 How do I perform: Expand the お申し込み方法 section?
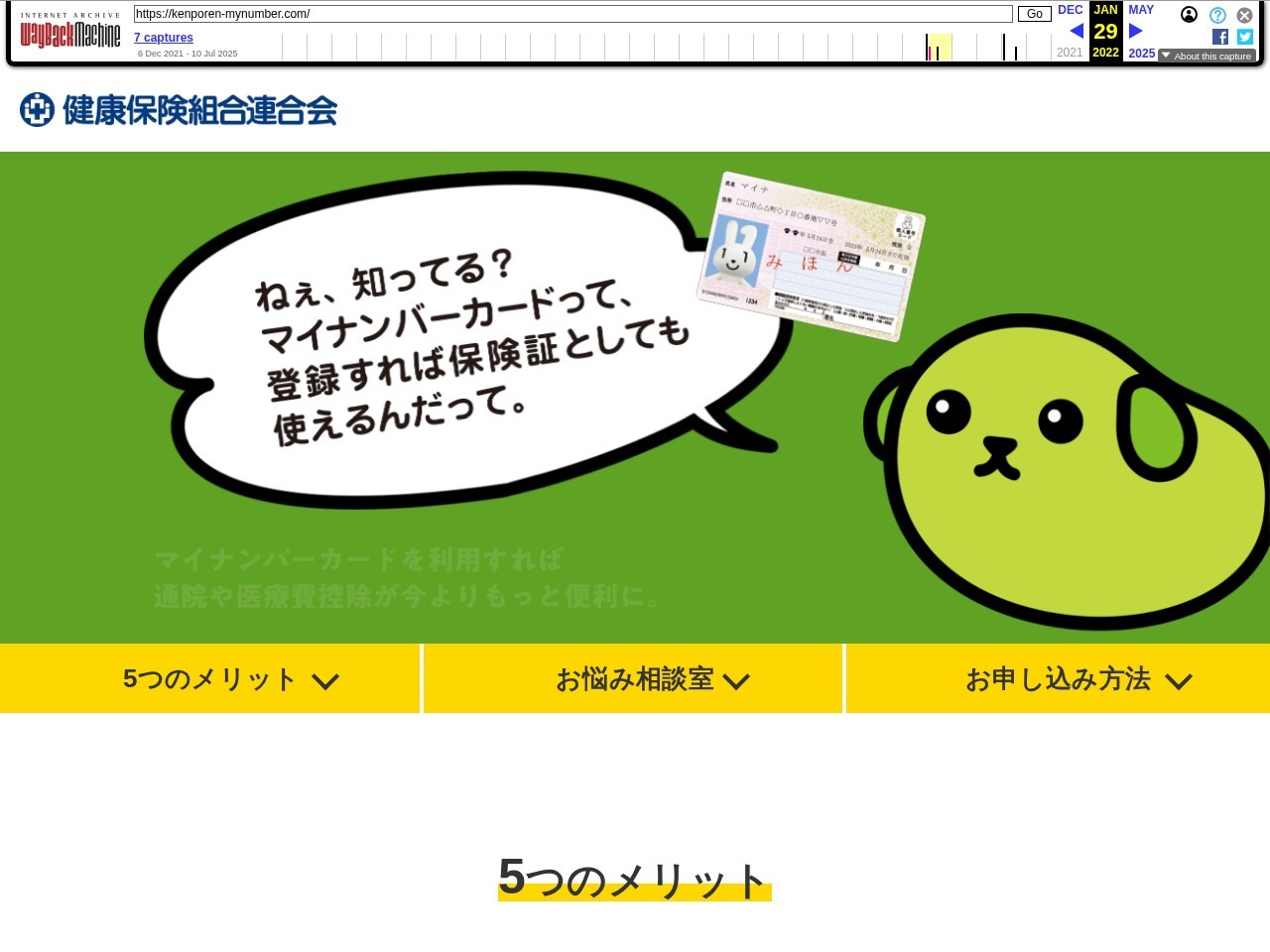click(x=1058, y=679)
